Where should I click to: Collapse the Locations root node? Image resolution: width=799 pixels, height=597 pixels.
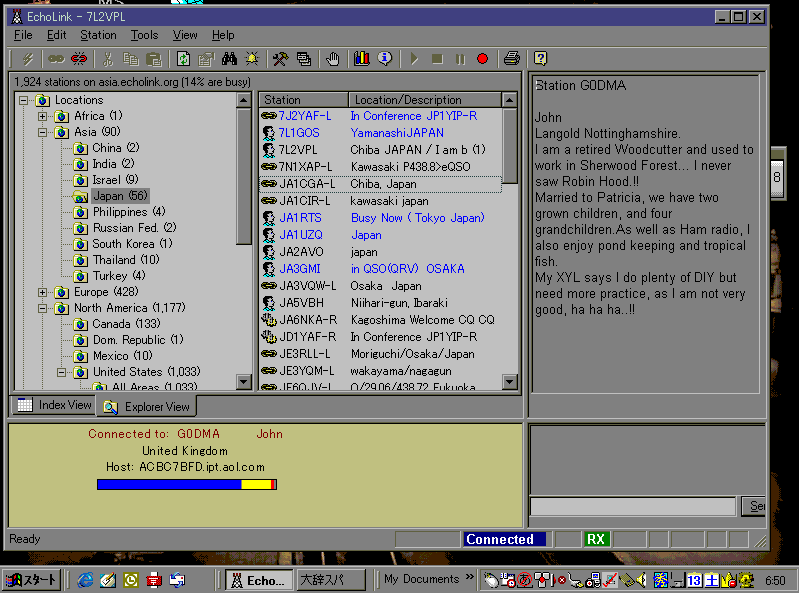coord(23,100)
